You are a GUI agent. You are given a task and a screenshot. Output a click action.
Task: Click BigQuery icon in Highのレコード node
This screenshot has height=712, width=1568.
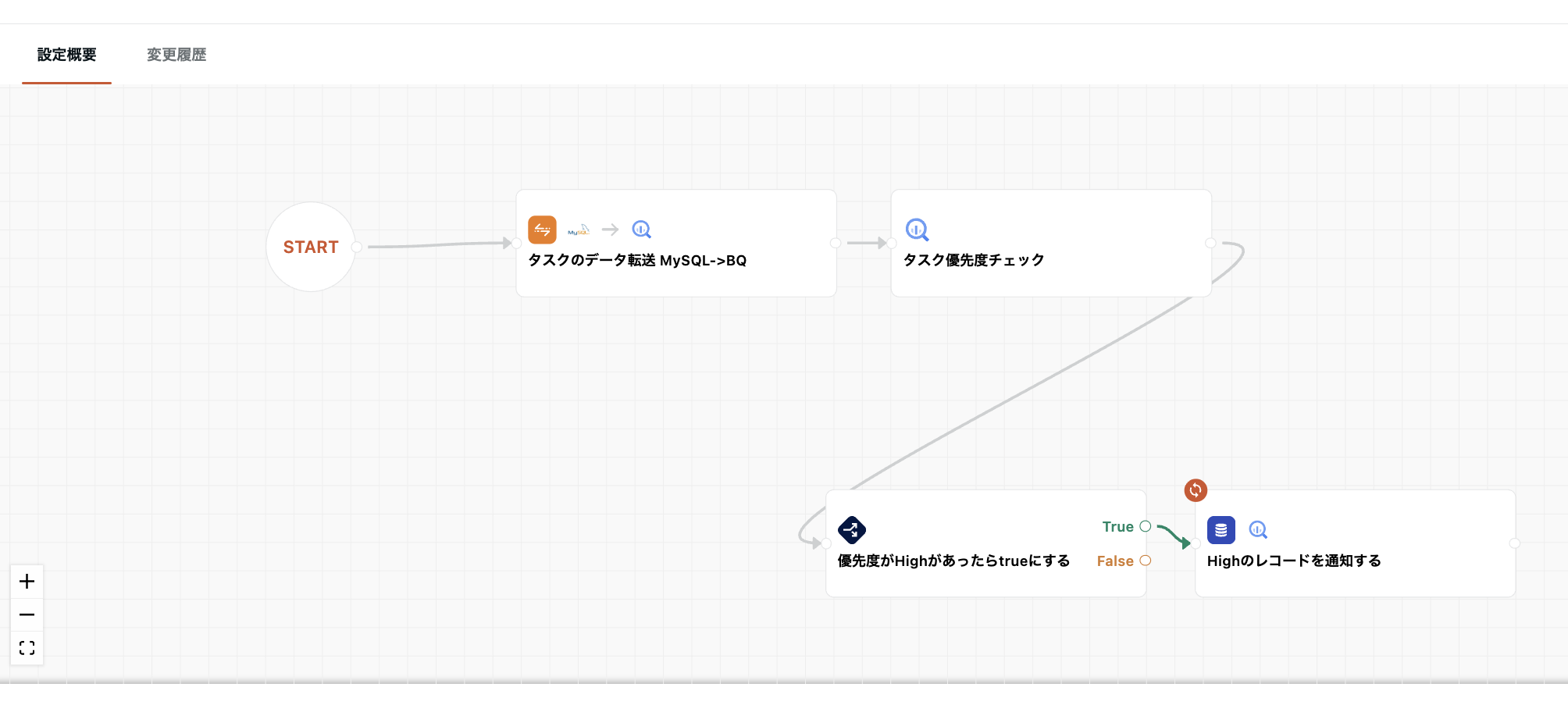coord(1258,530)
